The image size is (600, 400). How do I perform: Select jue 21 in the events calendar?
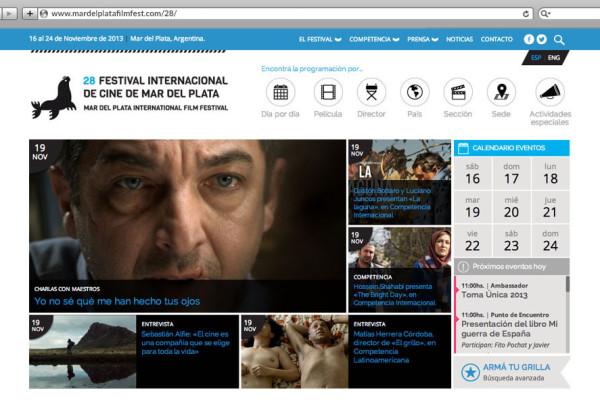tap(551, 207)
